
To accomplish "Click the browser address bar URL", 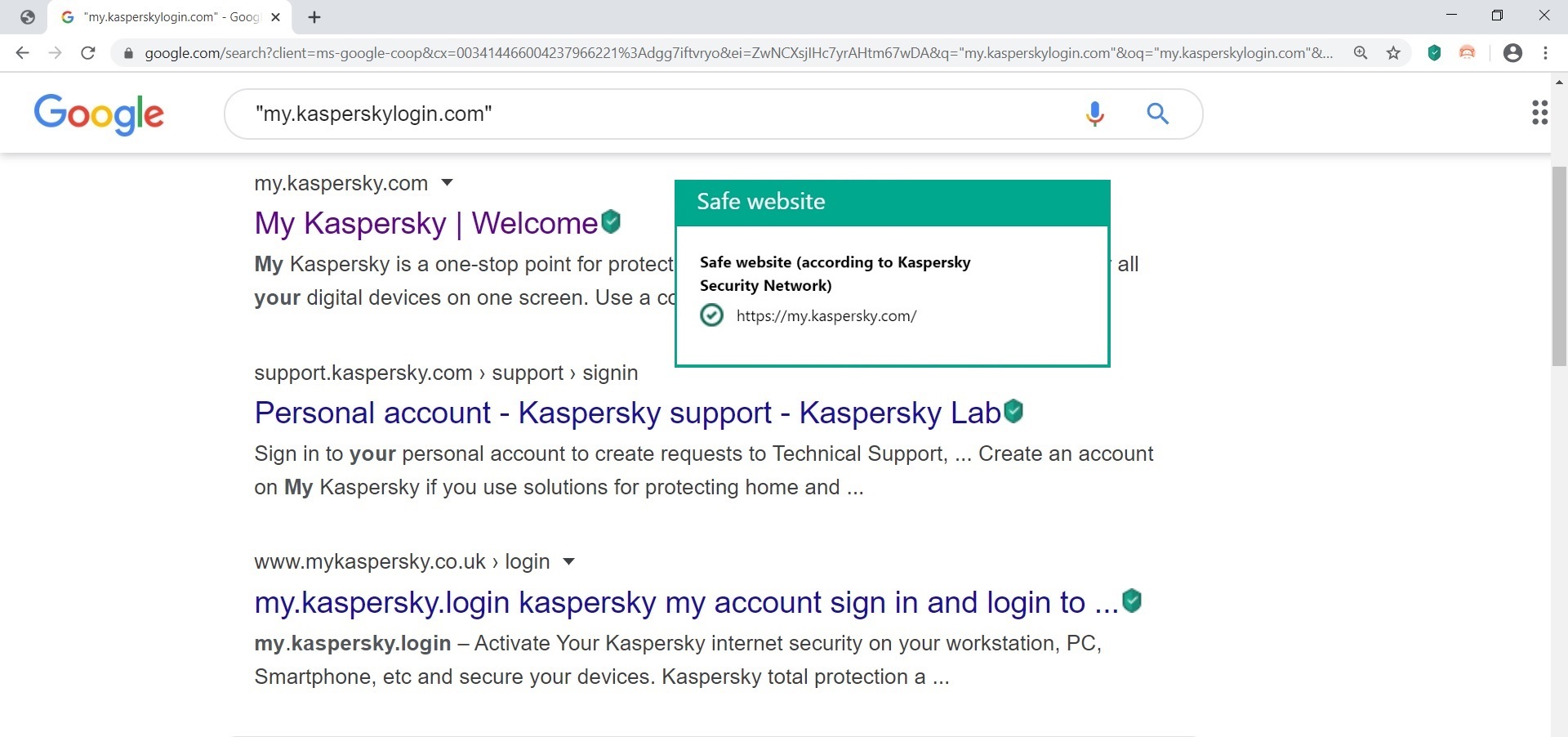I will [739, 53].
